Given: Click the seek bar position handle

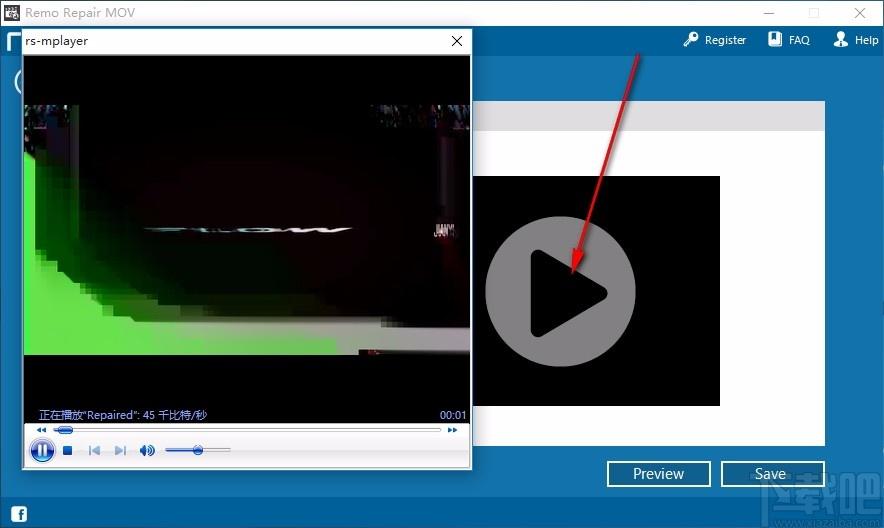Looking at the screenshot, I should point(64,430).
